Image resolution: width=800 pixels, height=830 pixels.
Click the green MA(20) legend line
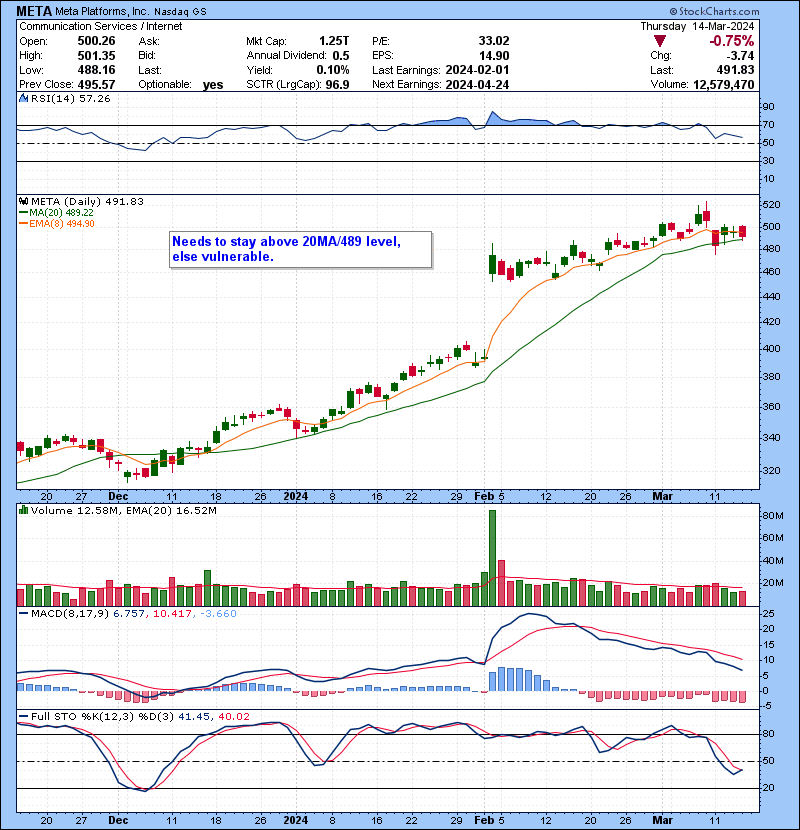tap(23, 212)
